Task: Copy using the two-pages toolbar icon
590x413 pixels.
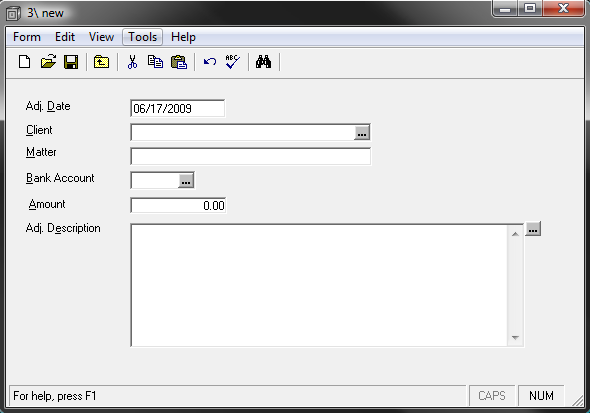Action: coord(155,62)
